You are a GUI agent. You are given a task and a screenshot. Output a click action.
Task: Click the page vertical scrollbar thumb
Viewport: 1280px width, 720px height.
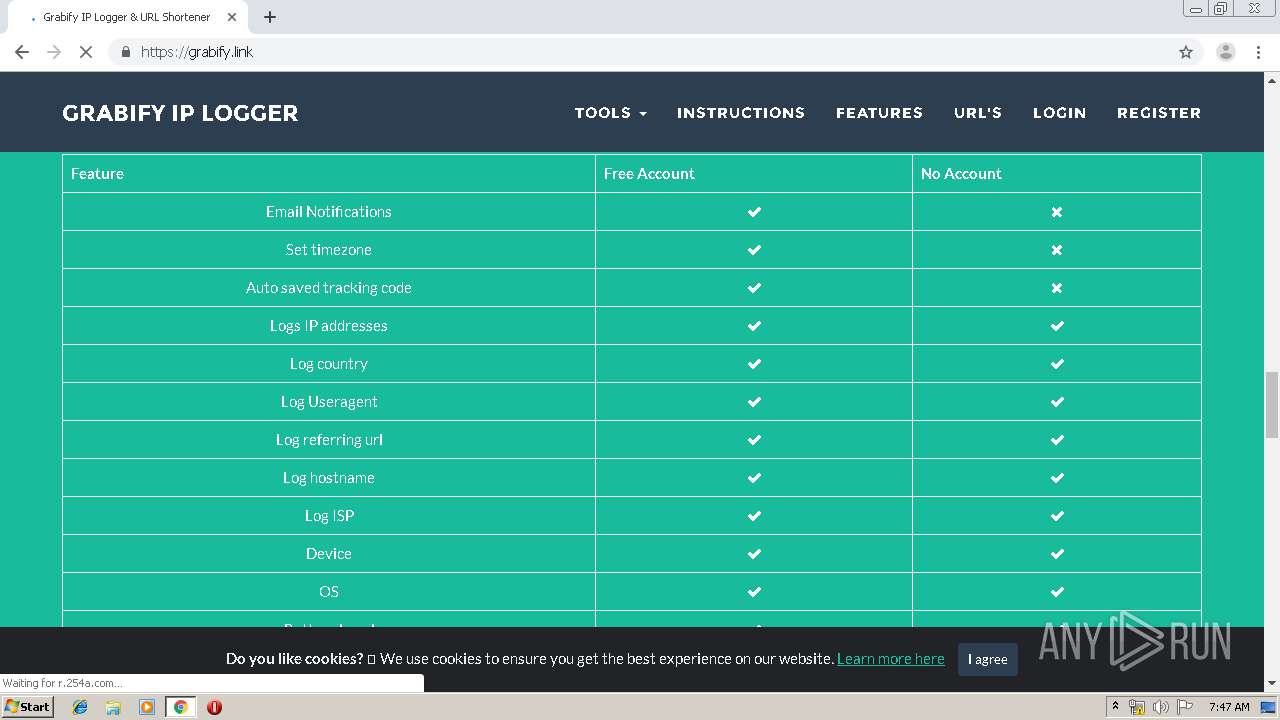1272,405
